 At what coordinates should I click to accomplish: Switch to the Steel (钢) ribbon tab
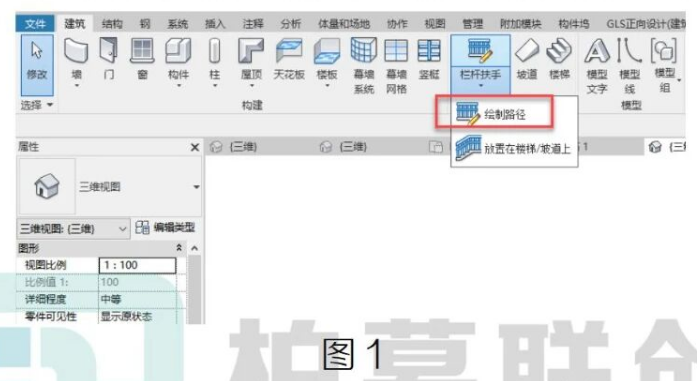[145, 23]
